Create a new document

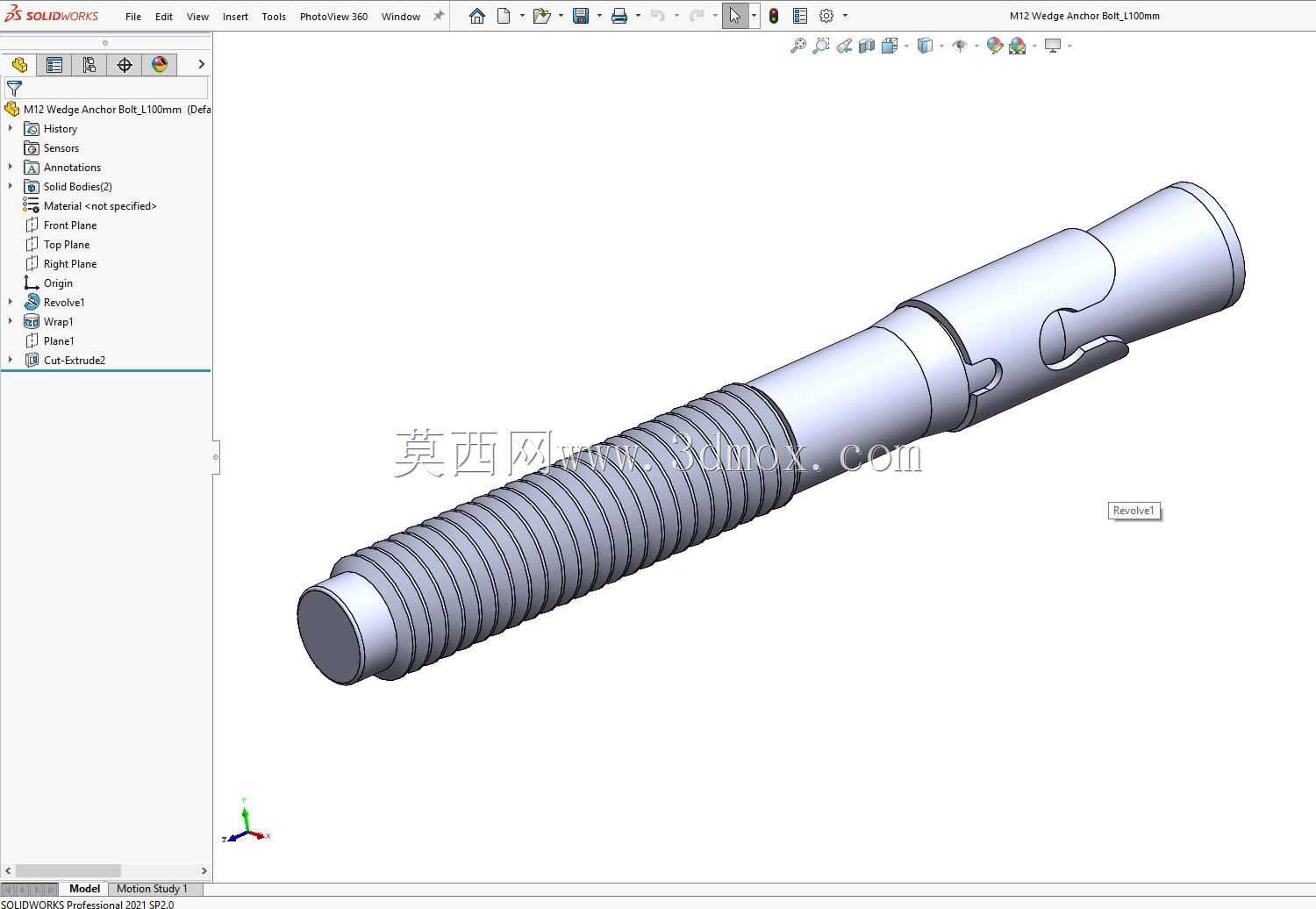[504, 16]
